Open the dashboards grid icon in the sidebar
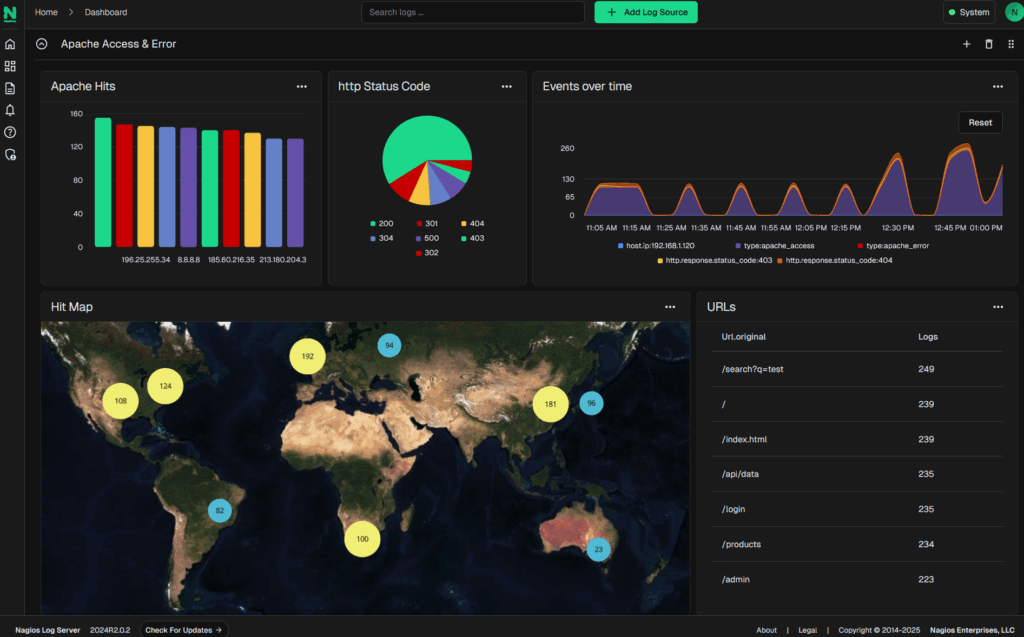 [10, 66]
